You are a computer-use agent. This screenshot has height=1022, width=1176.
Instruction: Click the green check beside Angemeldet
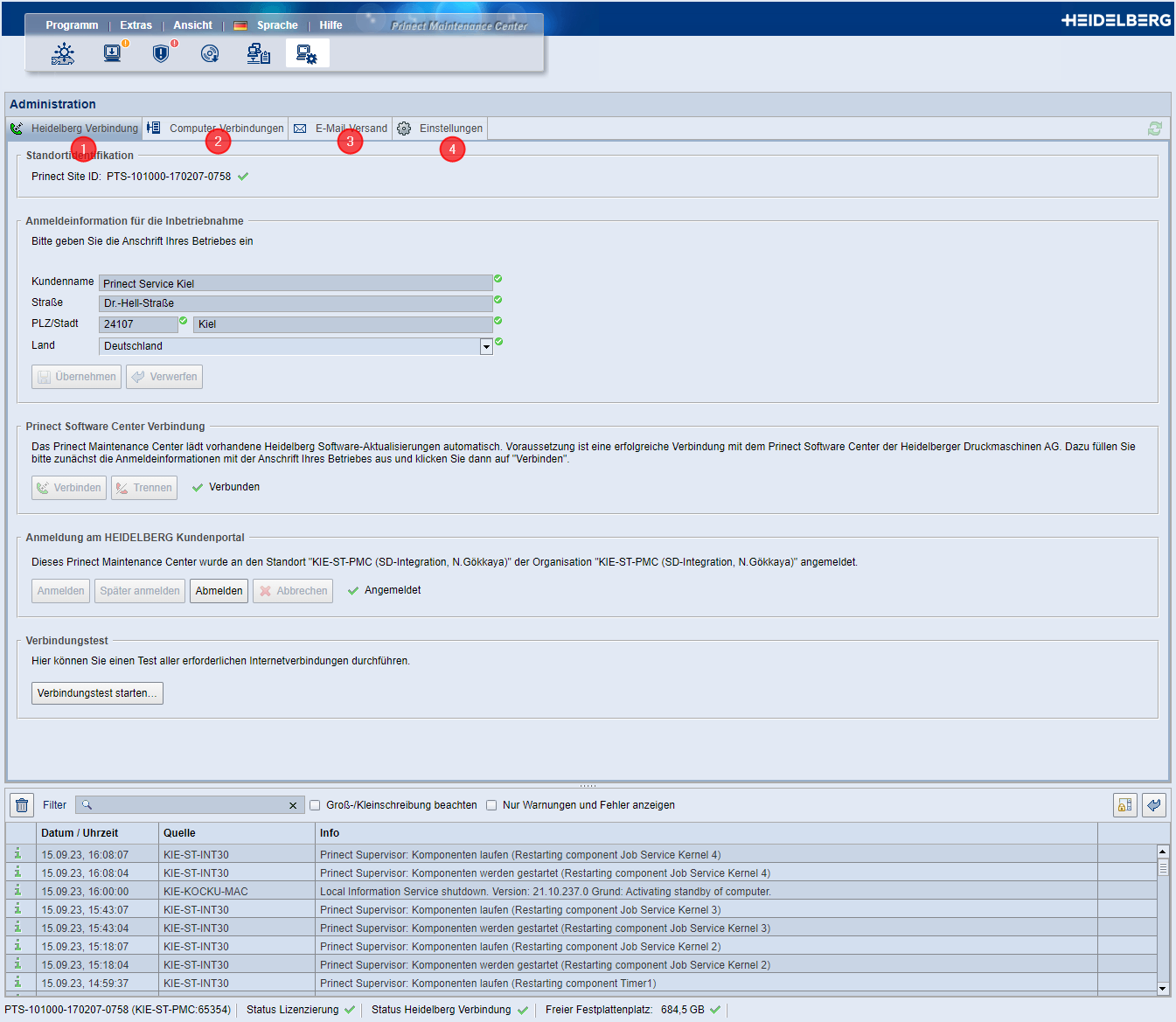[353, 591]
